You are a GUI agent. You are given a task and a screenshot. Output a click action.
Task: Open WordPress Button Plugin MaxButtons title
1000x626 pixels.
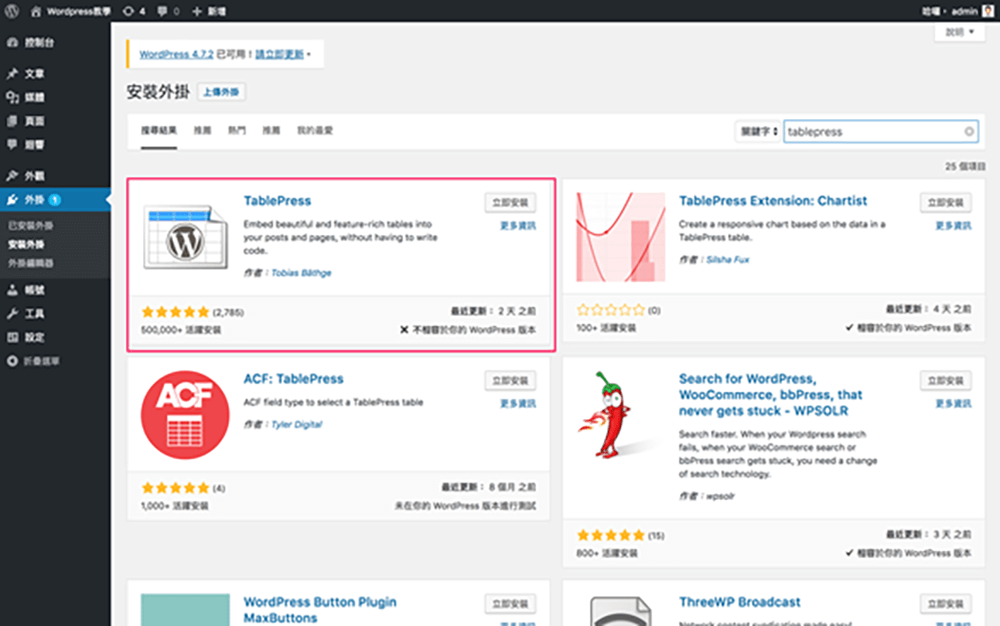320,609
